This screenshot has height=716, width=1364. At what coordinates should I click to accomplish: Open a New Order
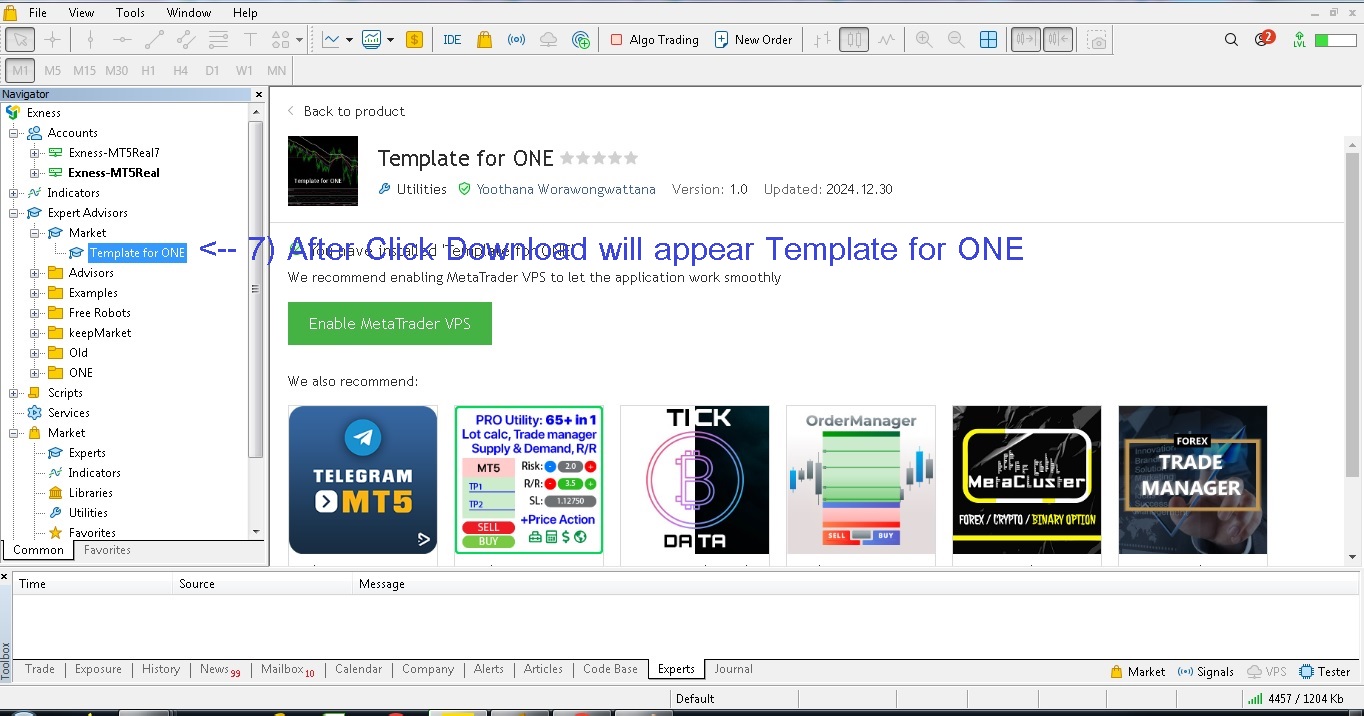click(753, 40)
